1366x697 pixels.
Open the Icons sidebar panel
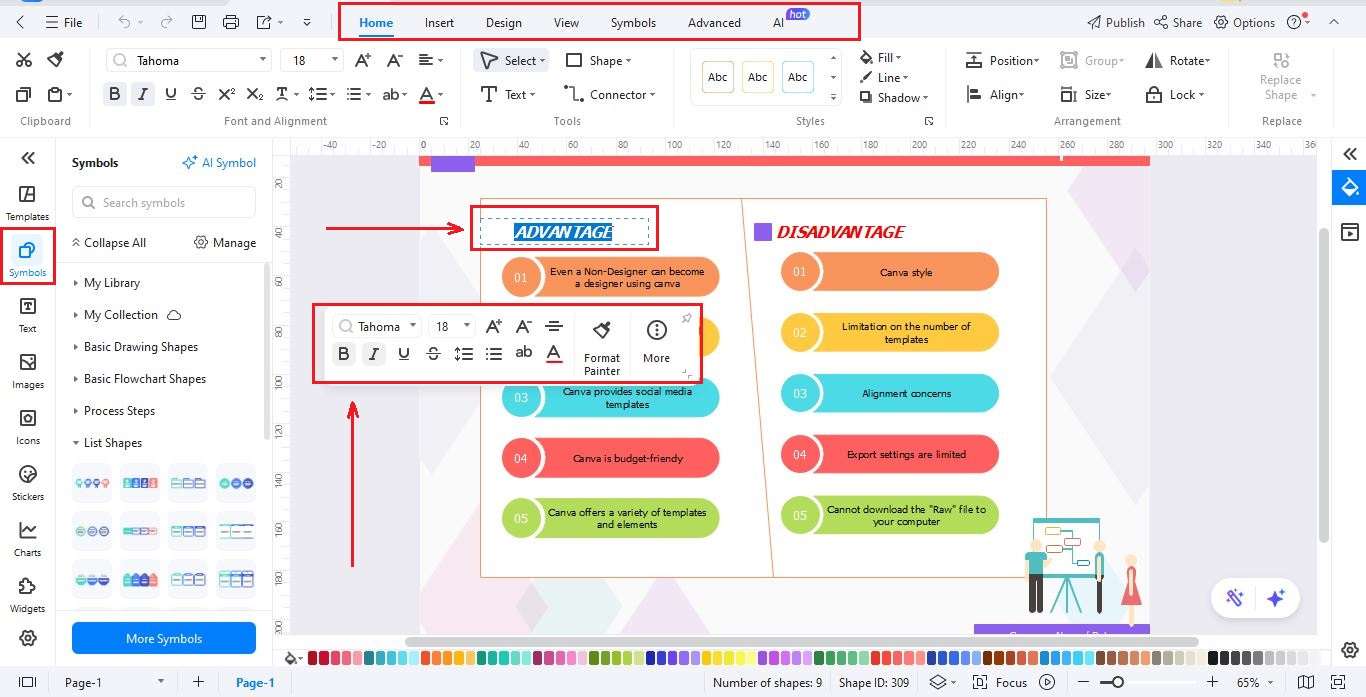click(27, 426)
